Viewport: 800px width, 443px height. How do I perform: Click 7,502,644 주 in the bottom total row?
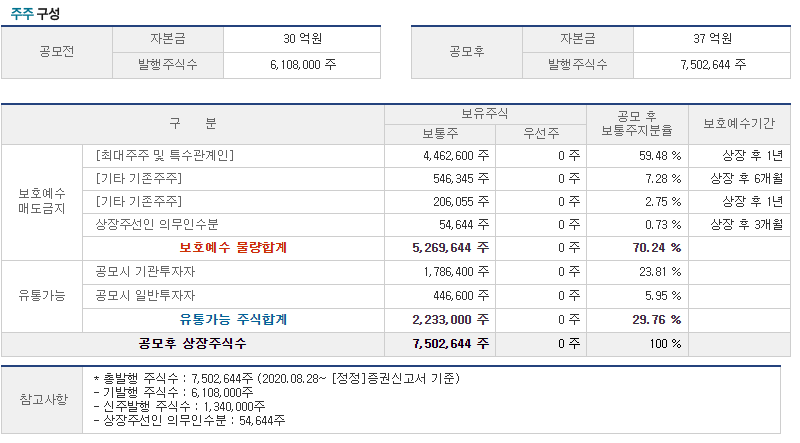point(451,343)
